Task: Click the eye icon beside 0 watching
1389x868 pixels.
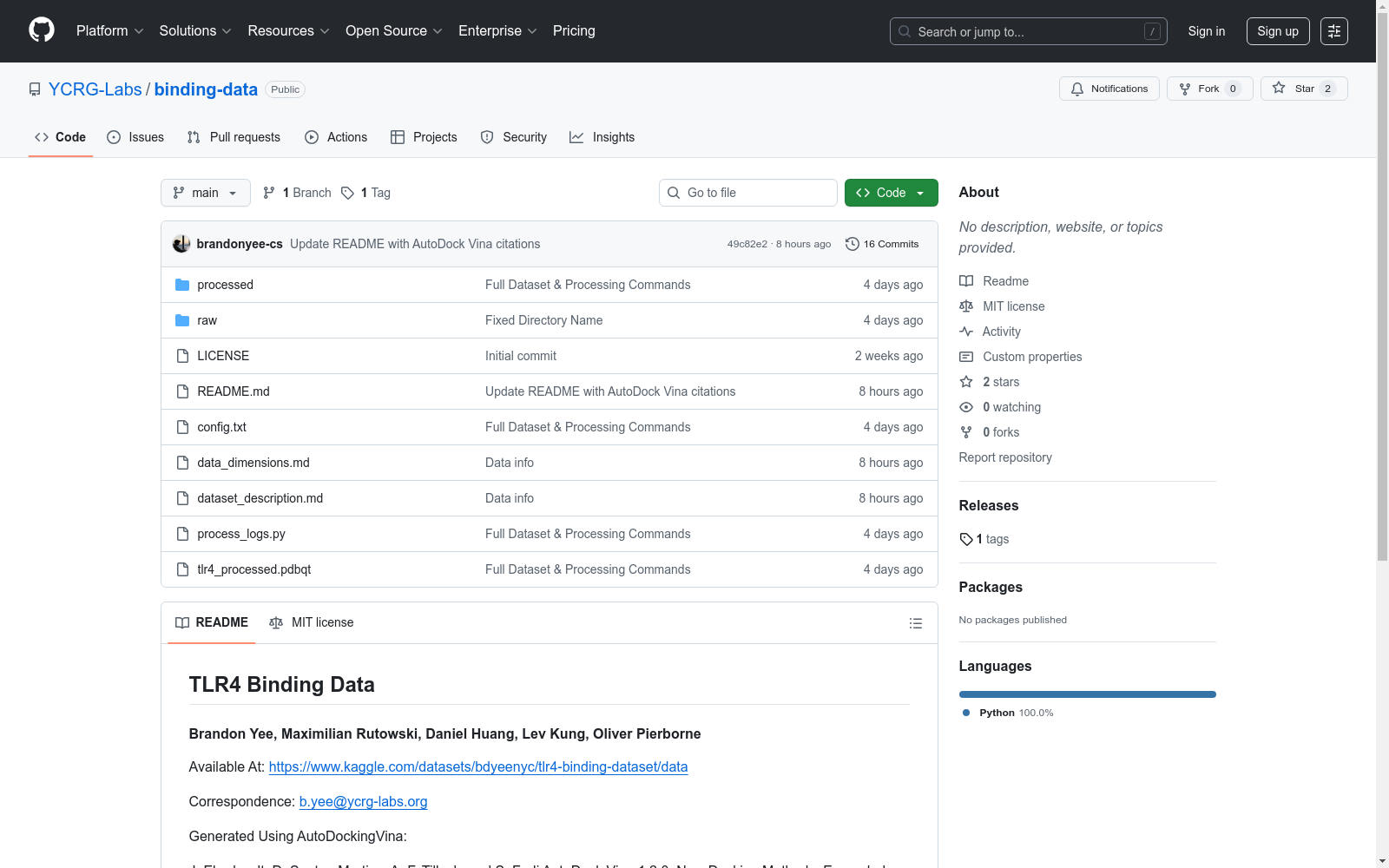Action: click(966, 407)
